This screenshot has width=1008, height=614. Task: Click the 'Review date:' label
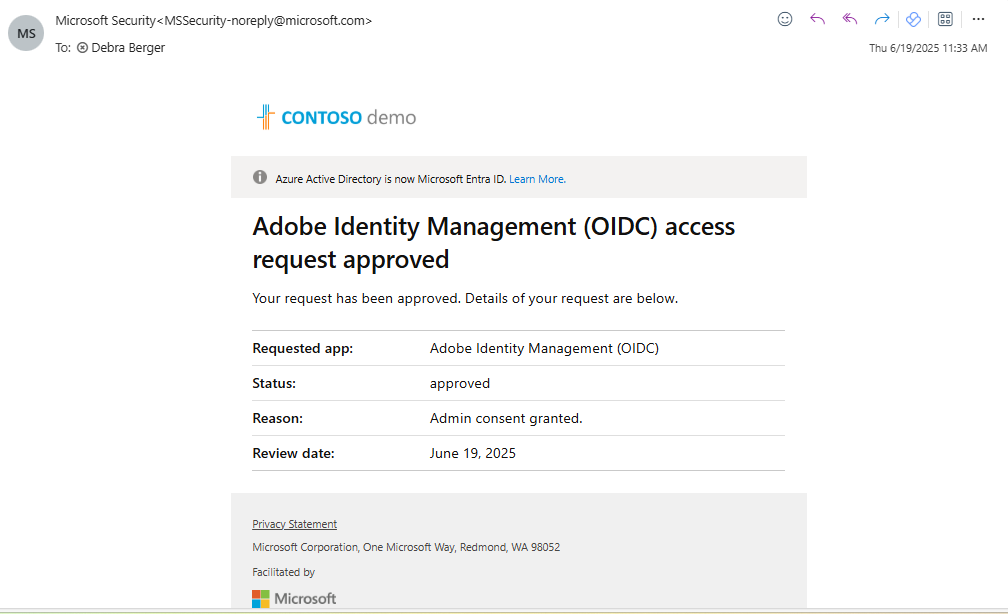[293, 453]
